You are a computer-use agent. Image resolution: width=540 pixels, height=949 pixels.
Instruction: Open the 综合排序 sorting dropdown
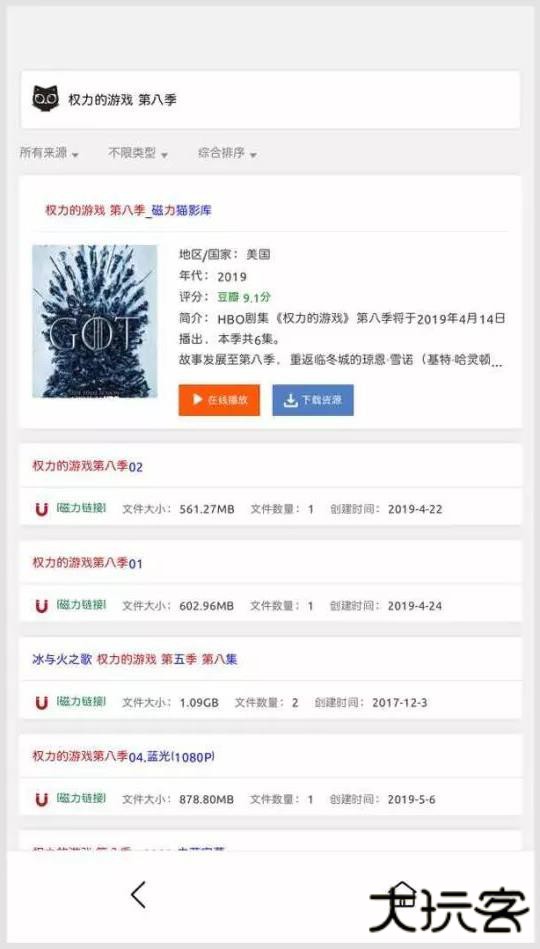(x=228, y=153)
